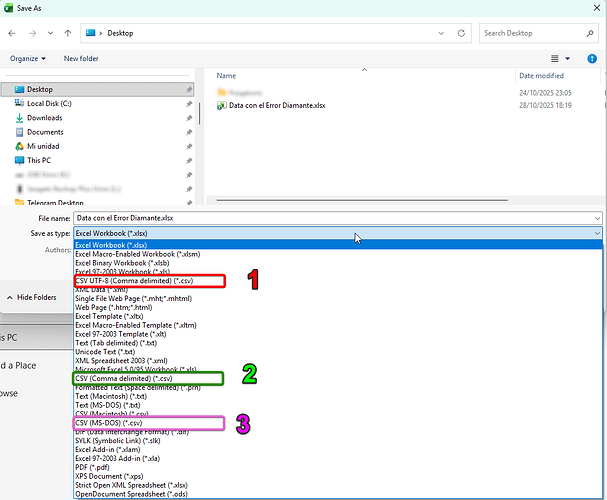Select Local Disk (C:) in sidebar
Screen dimensions: 607x500
point(49,103)
